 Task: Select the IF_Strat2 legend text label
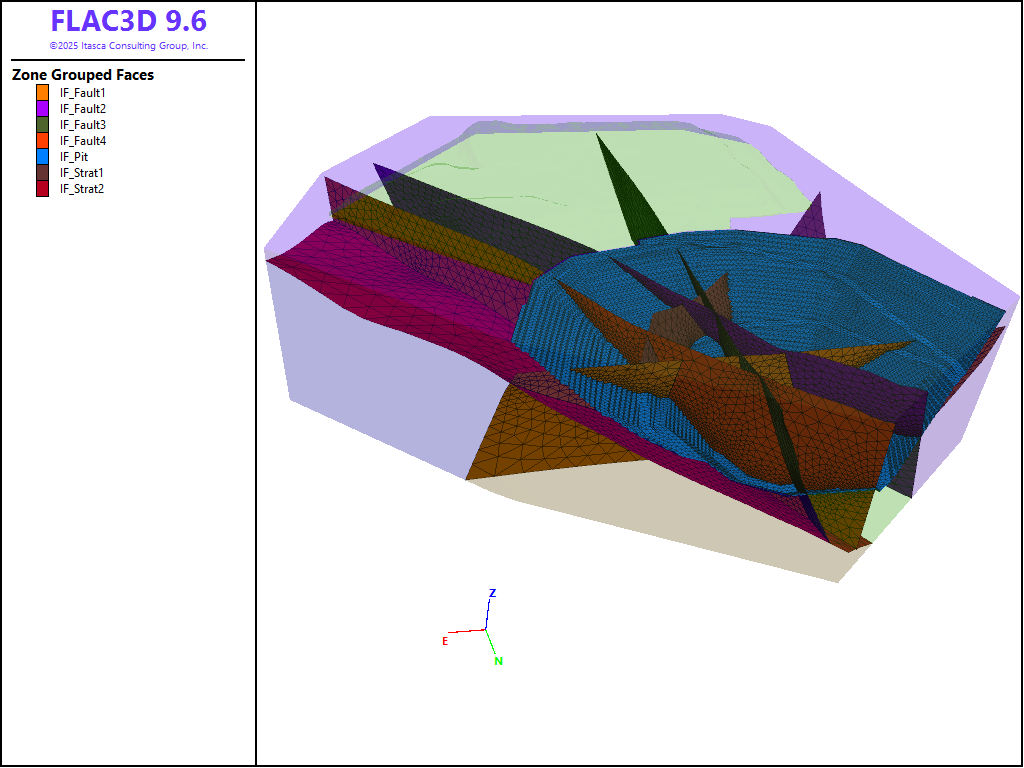click(x=82, y=189)
